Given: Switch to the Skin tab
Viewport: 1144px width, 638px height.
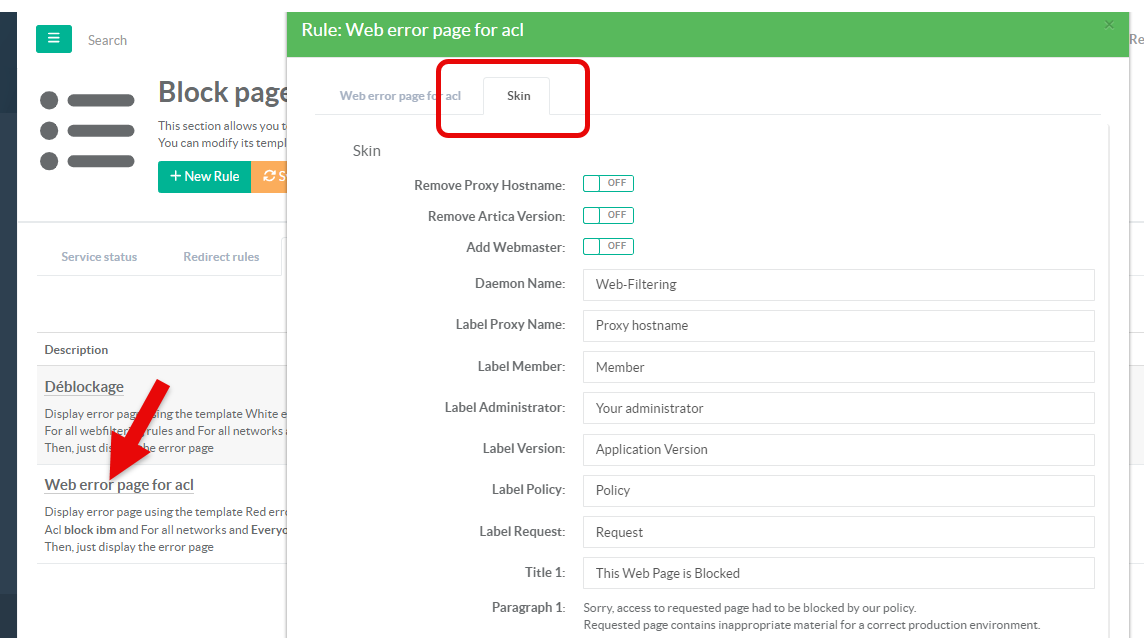Looking at the screenshot, I should pos(518,96).
